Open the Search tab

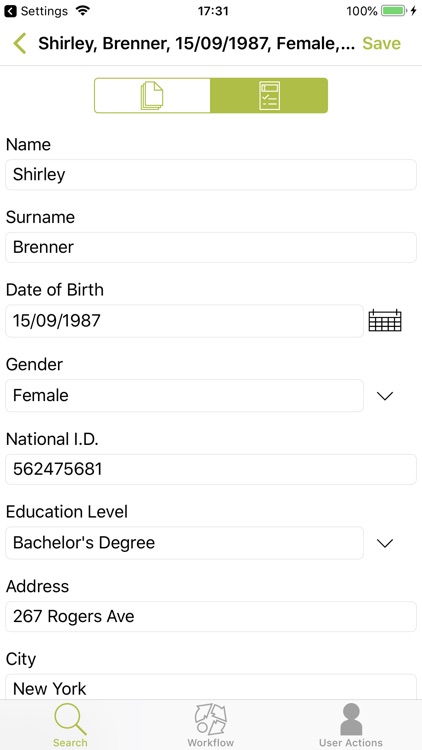70,726
